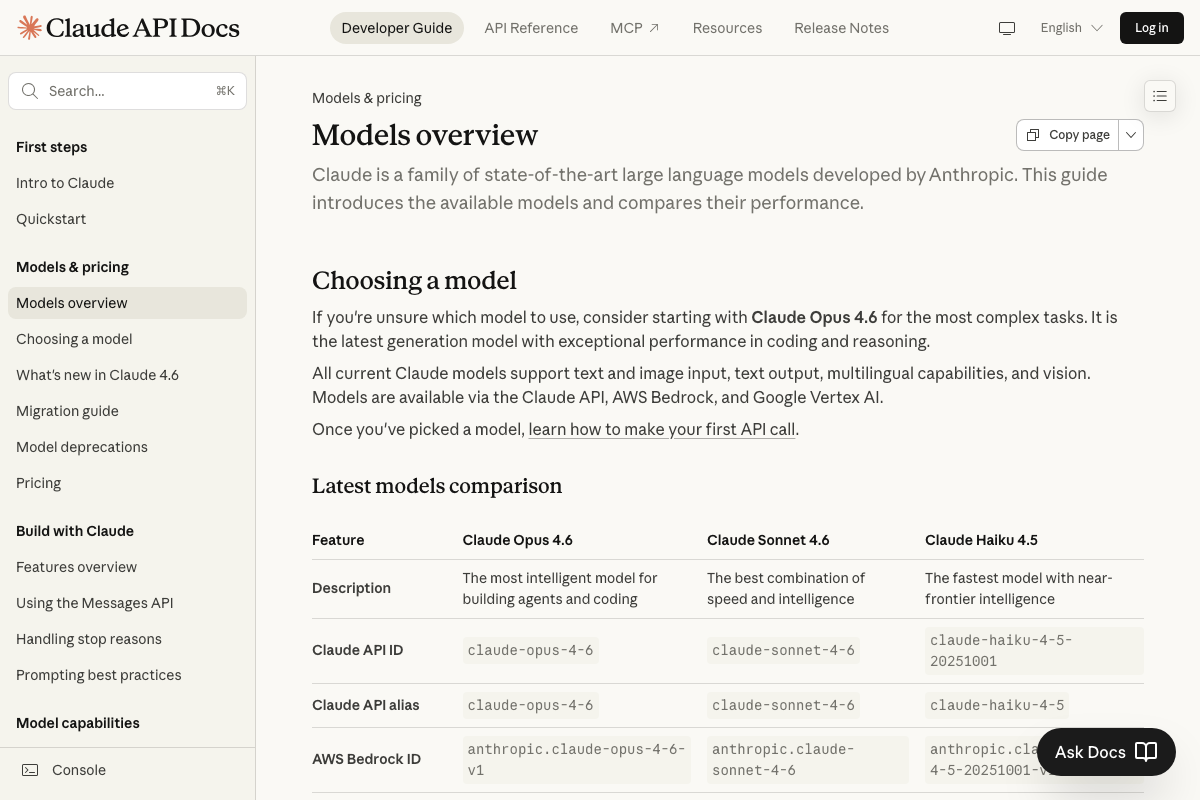Select the Developer Guide tab
Image resolution: width=1200 pixels, height=800 pixels.
pos(397,28)
